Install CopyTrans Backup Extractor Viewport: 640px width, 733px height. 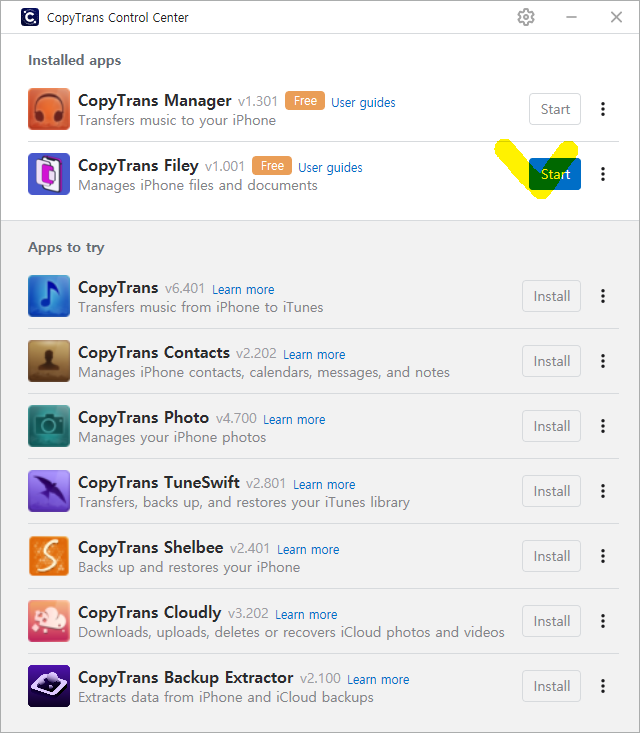click(552, 686)
